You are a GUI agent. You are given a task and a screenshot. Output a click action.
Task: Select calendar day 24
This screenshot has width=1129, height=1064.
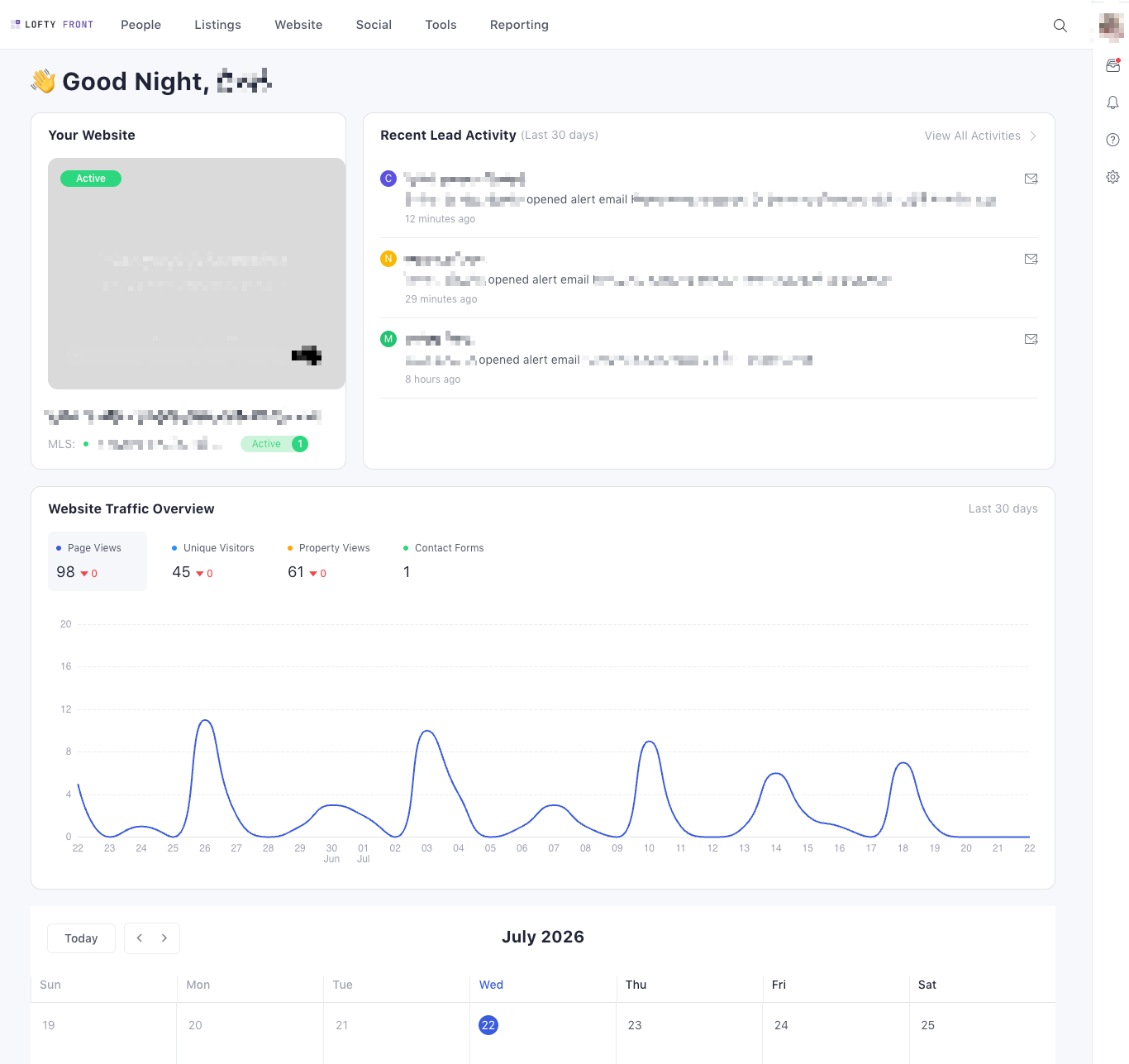(781, 1025)
